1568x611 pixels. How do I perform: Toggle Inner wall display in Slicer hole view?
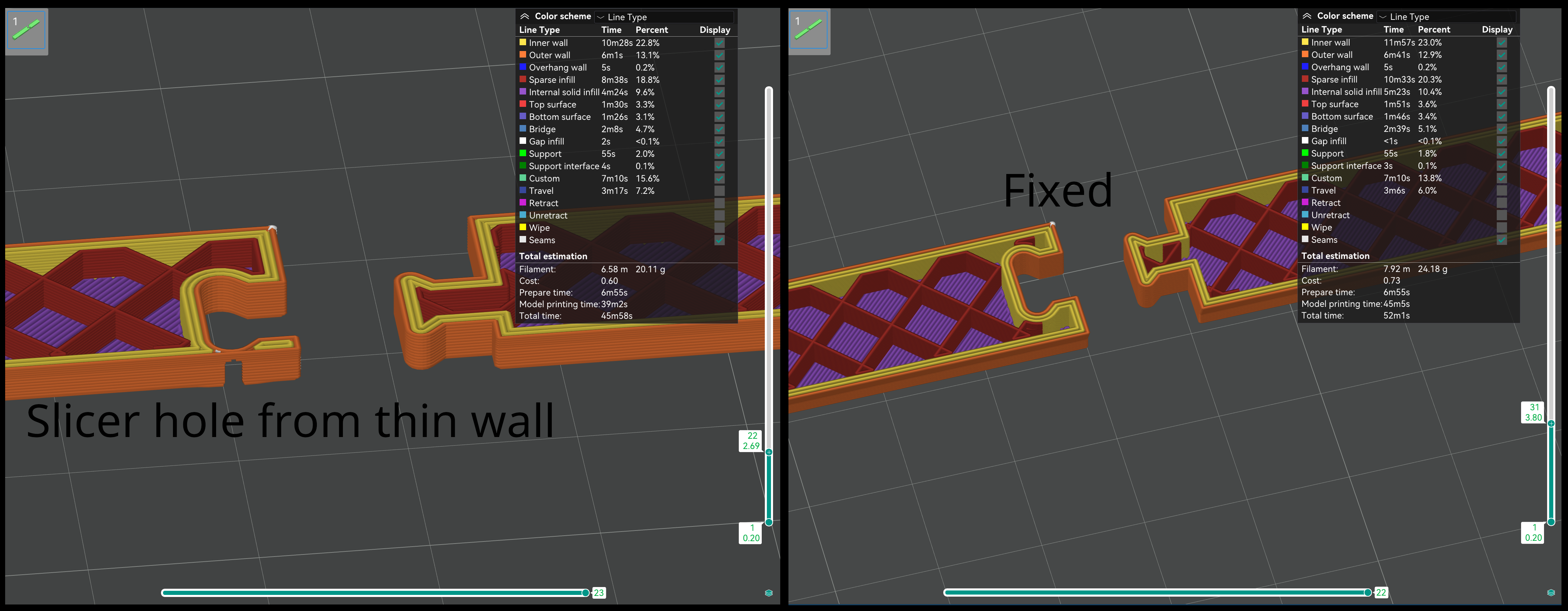tap(720, 42)
